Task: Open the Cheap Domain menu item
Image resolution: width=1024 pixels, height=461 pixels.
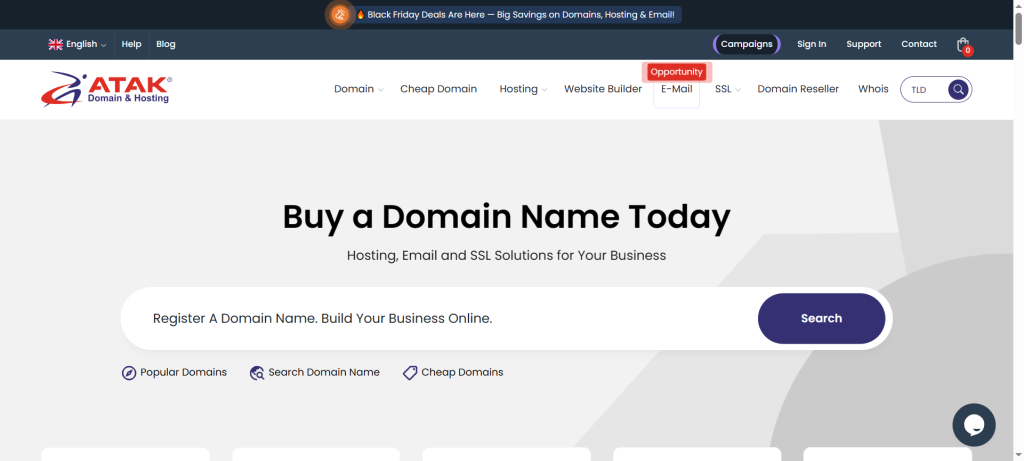Action: click(439, 89)
